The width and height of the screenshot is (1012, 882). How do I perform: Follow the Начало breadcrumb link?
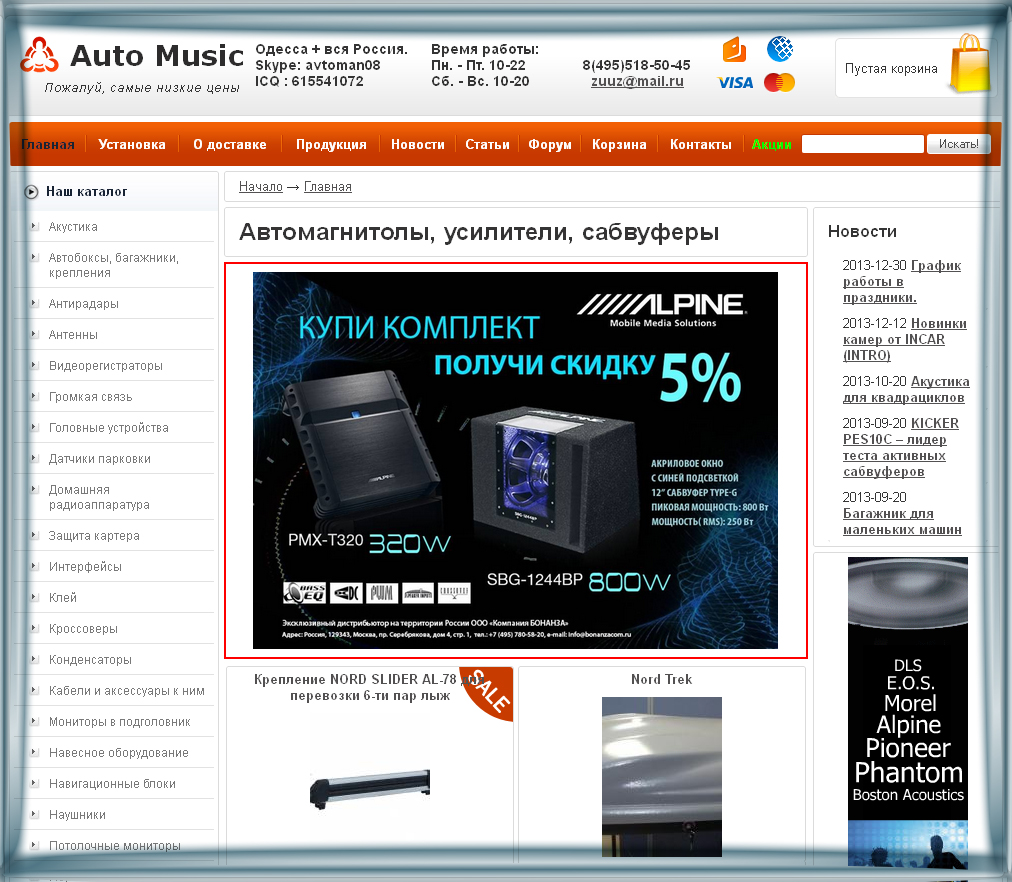tap(261, 186)
